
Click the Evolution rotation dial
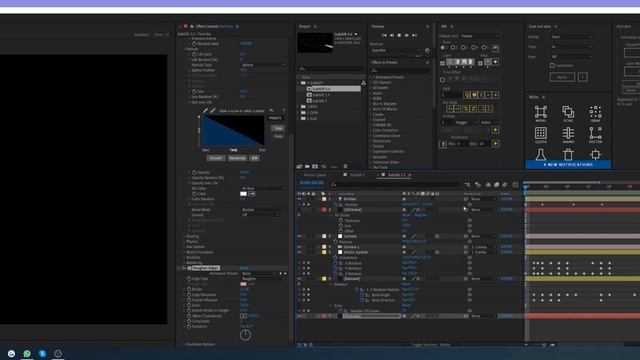click(x=245, y=335)
